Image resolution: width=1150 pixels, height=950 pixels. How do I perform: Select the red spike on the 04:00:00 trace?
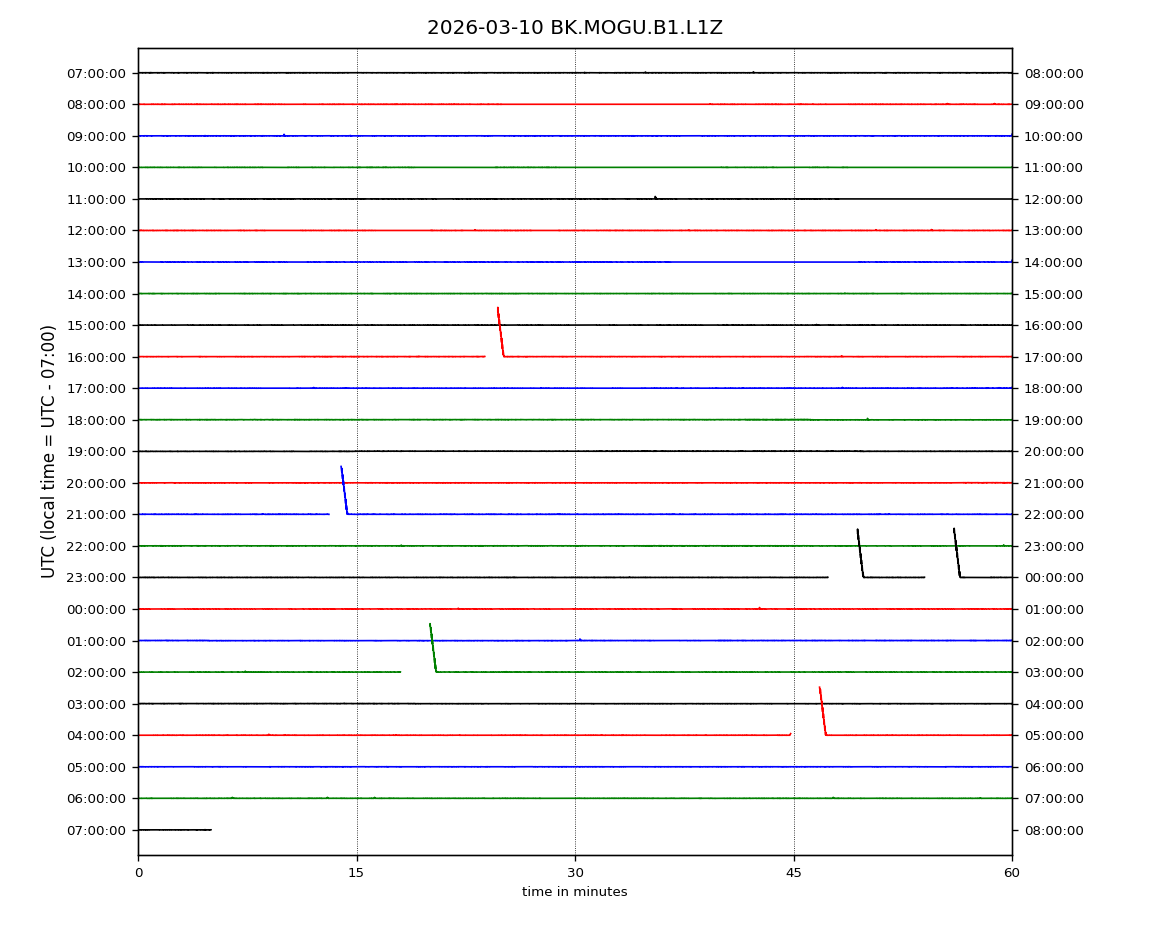[x=822, y=710]
